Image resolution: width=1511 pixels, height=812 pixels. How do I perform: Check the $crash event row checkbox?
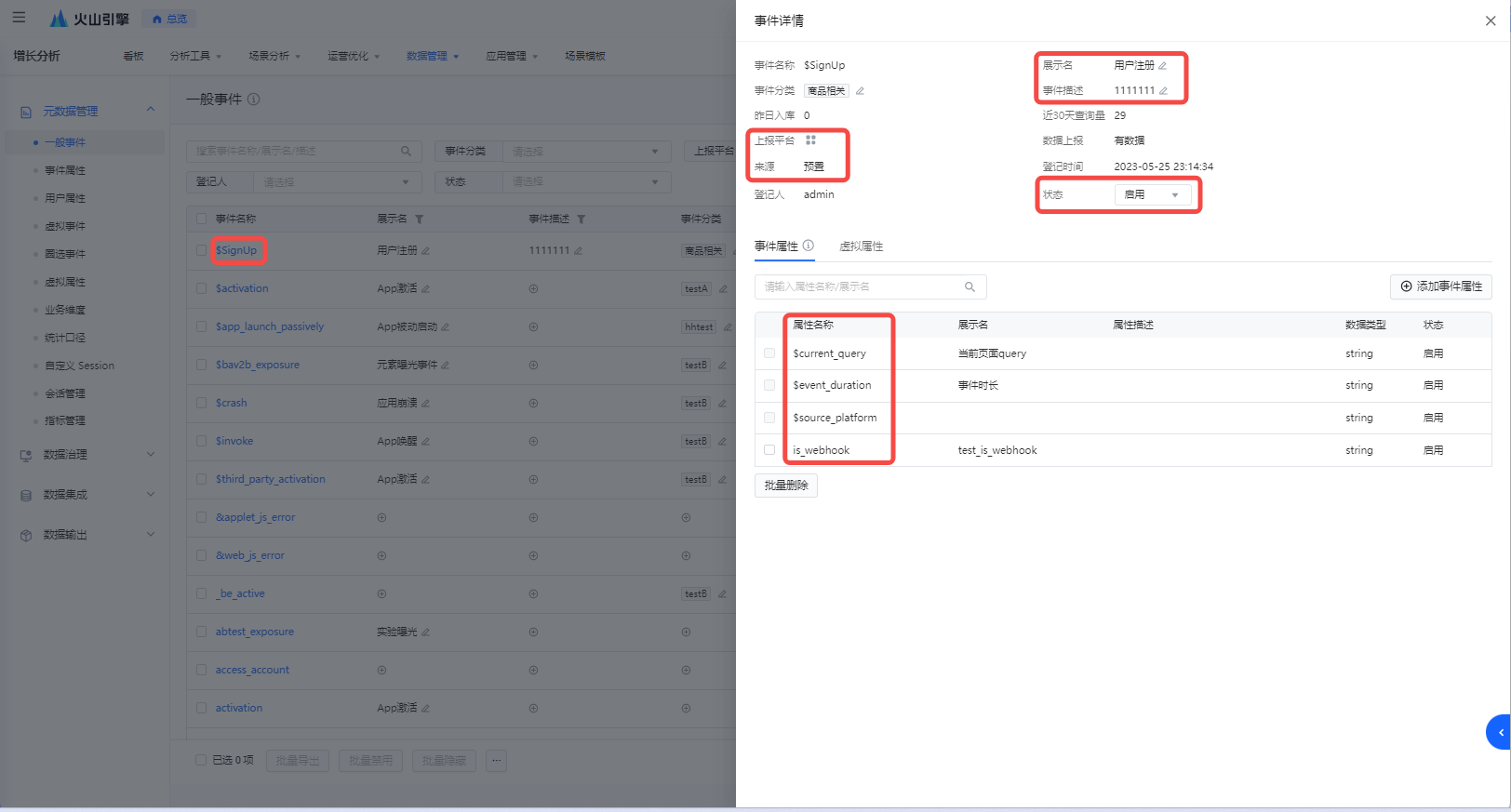201,403
